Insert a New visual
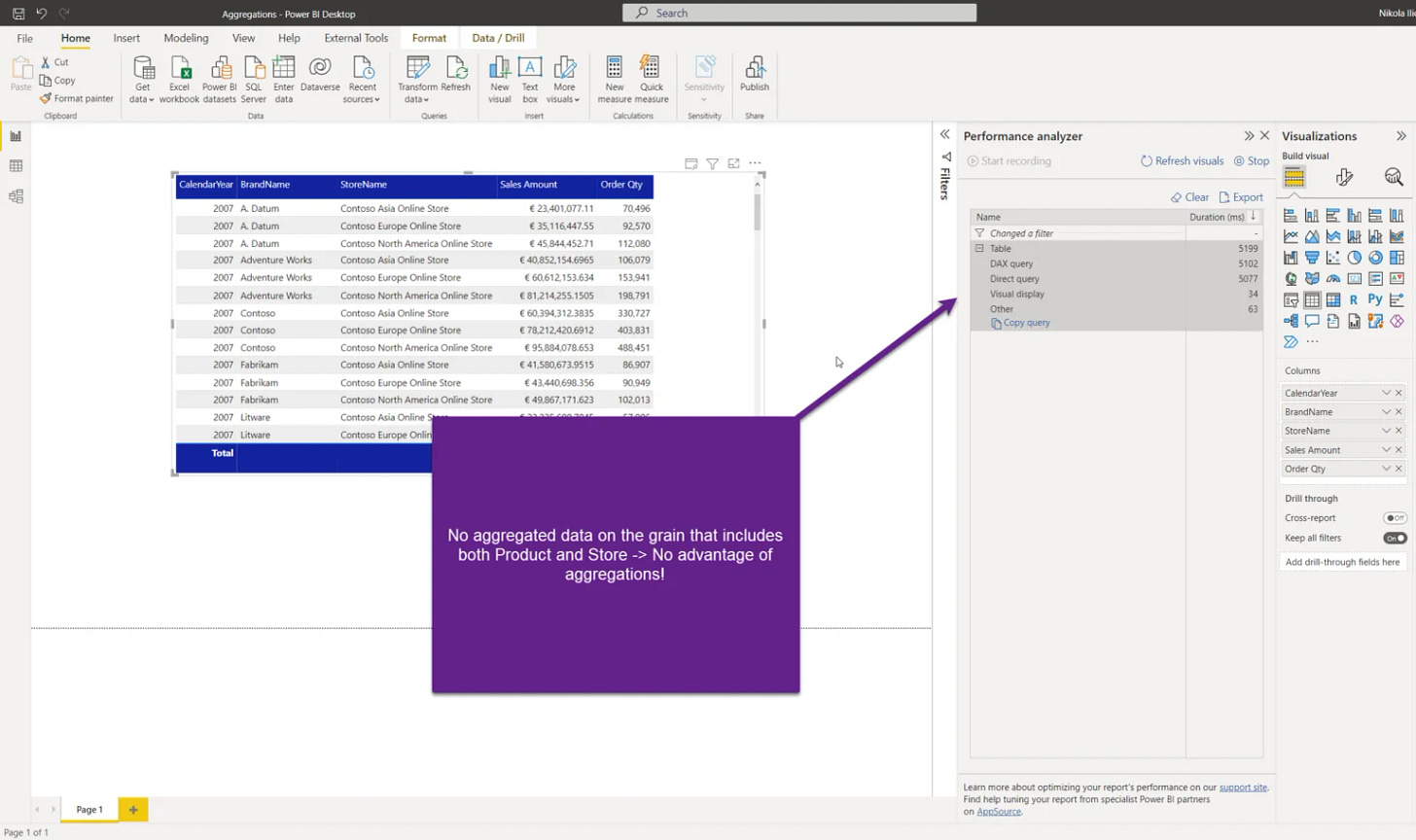This screenshot has width=1416, height=840. [x=500, y=80]
